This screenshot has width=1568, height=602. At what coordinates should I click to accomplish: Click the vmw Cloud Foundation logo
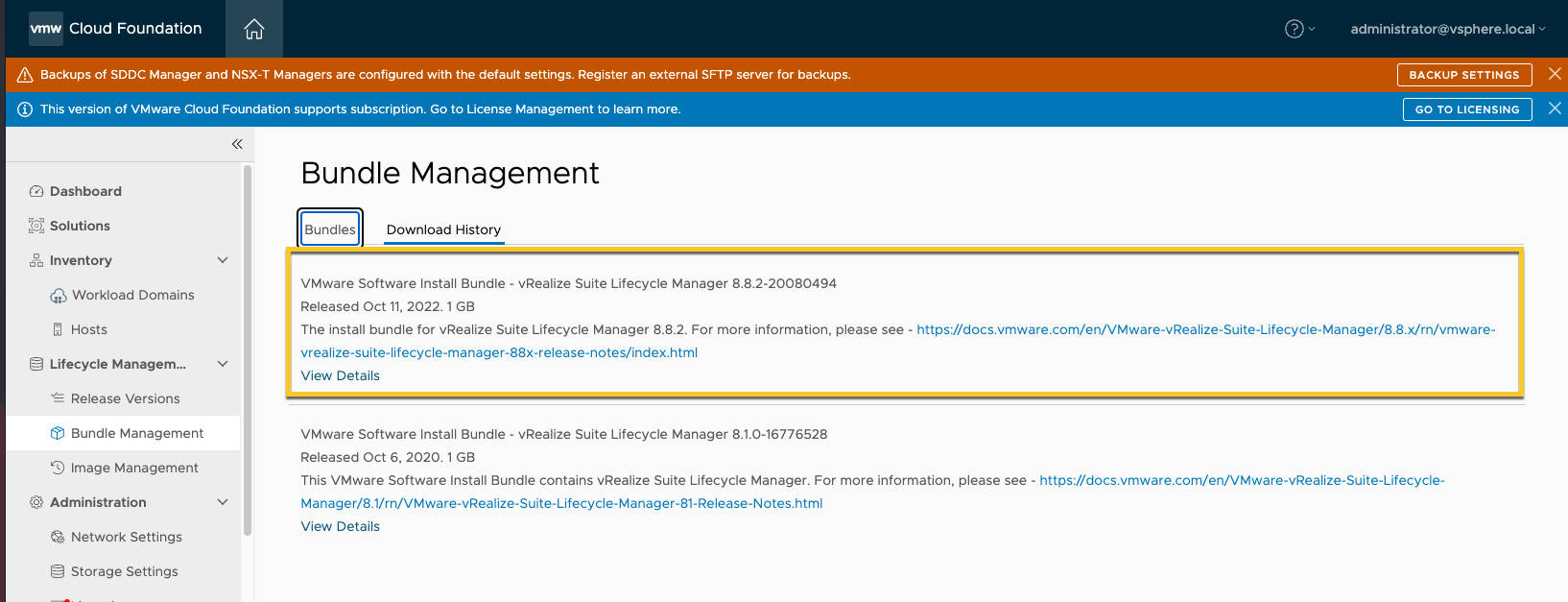point(115,29)
